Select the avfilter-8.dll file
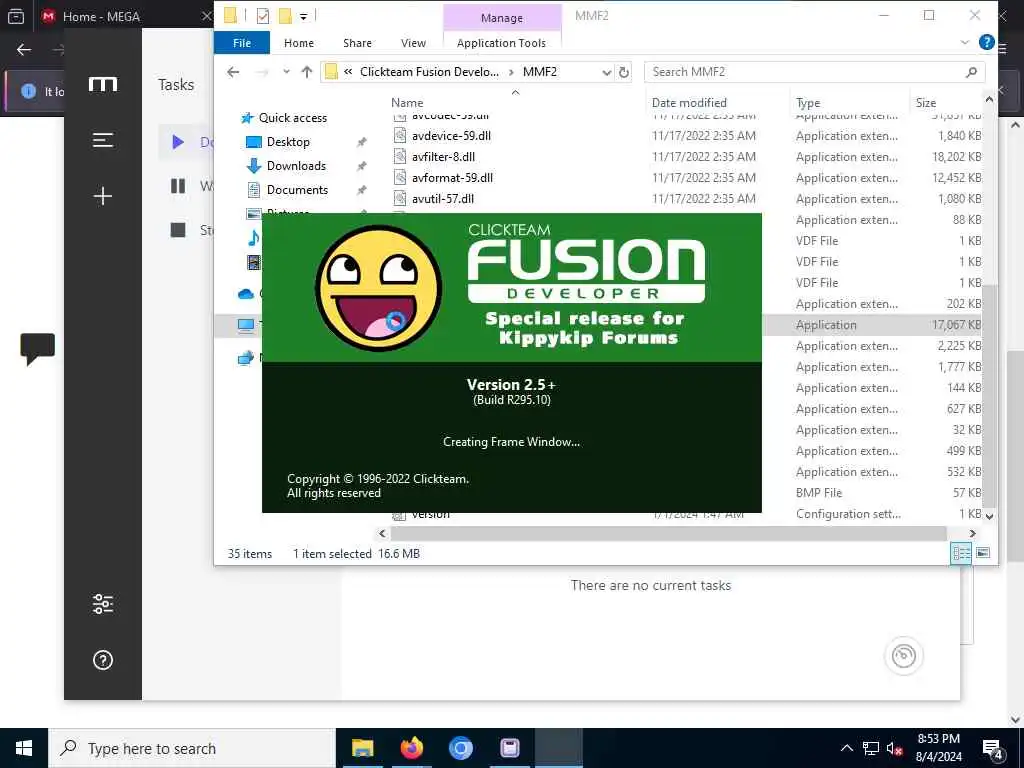The width and height of the screenshot is (1024, 768). 443,157
